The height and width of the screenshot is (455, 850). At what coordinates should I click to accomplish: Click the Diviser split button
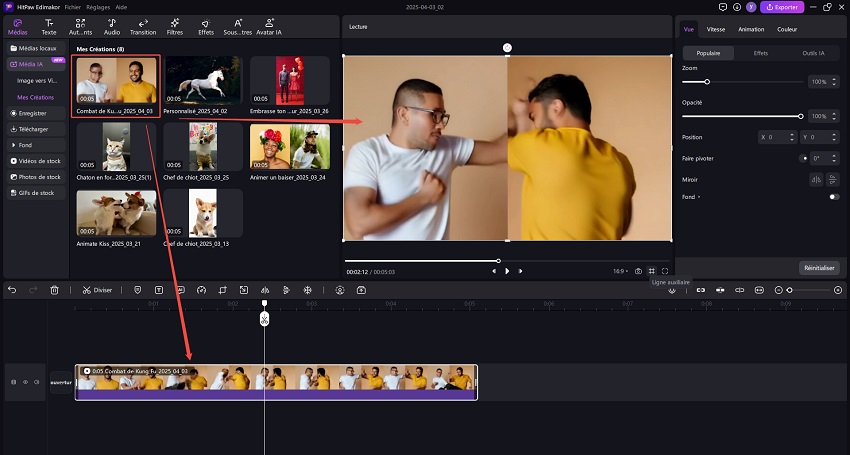click(97, 290)
